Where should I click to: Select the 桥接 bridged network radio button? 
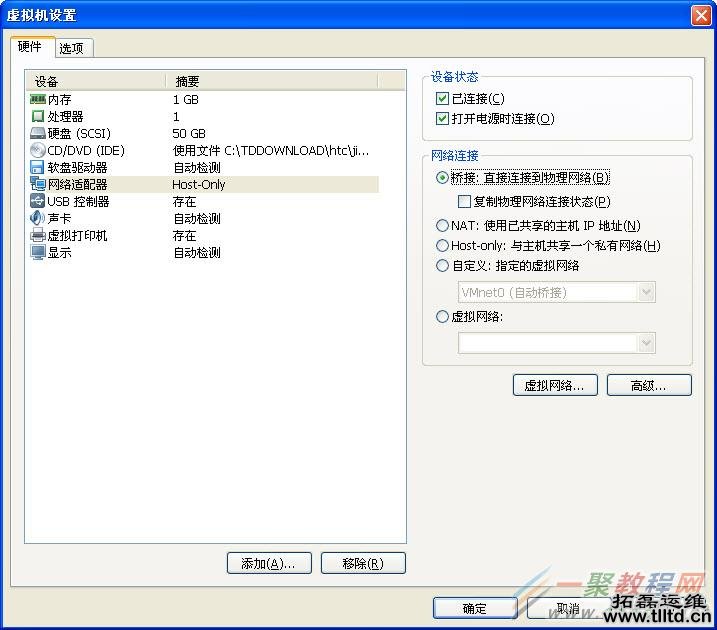pyautogui.click(x=442, y=177)
